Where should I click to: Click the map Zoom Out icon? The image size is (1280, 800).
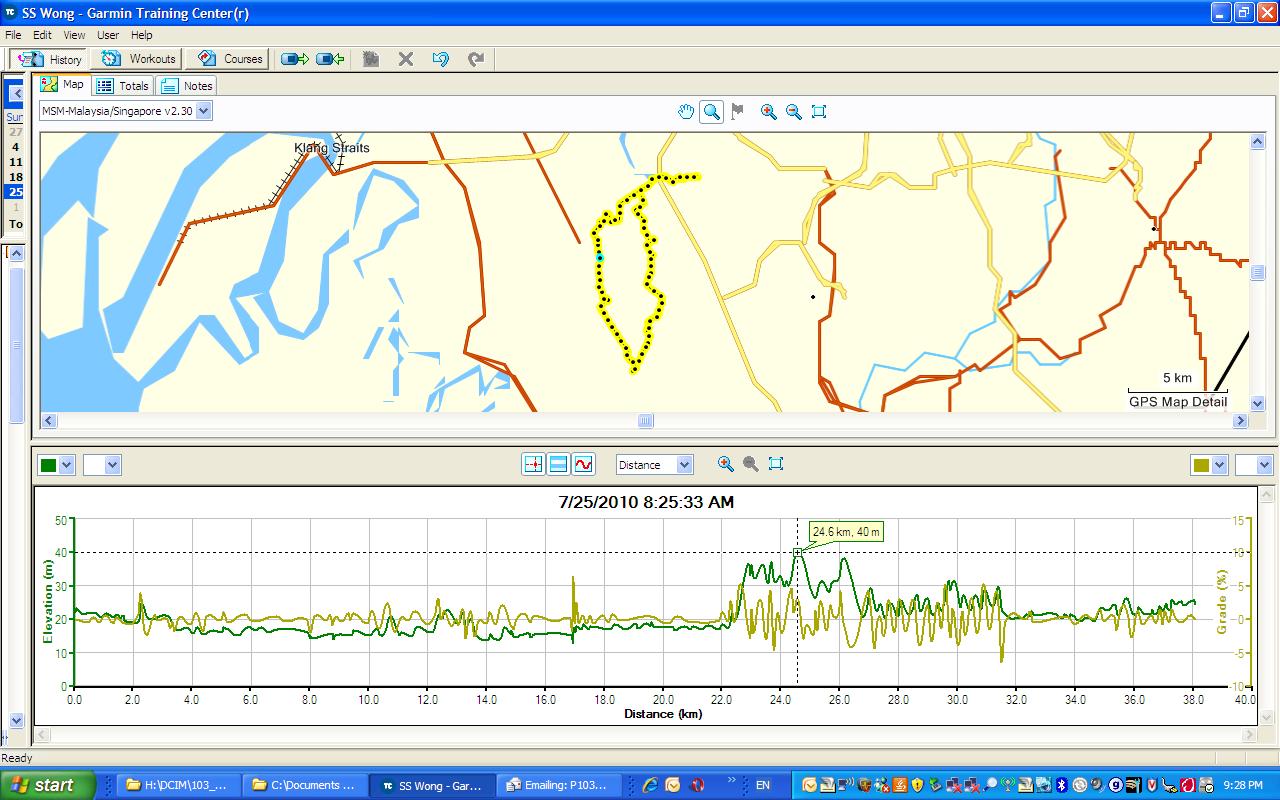click(794, 112)
